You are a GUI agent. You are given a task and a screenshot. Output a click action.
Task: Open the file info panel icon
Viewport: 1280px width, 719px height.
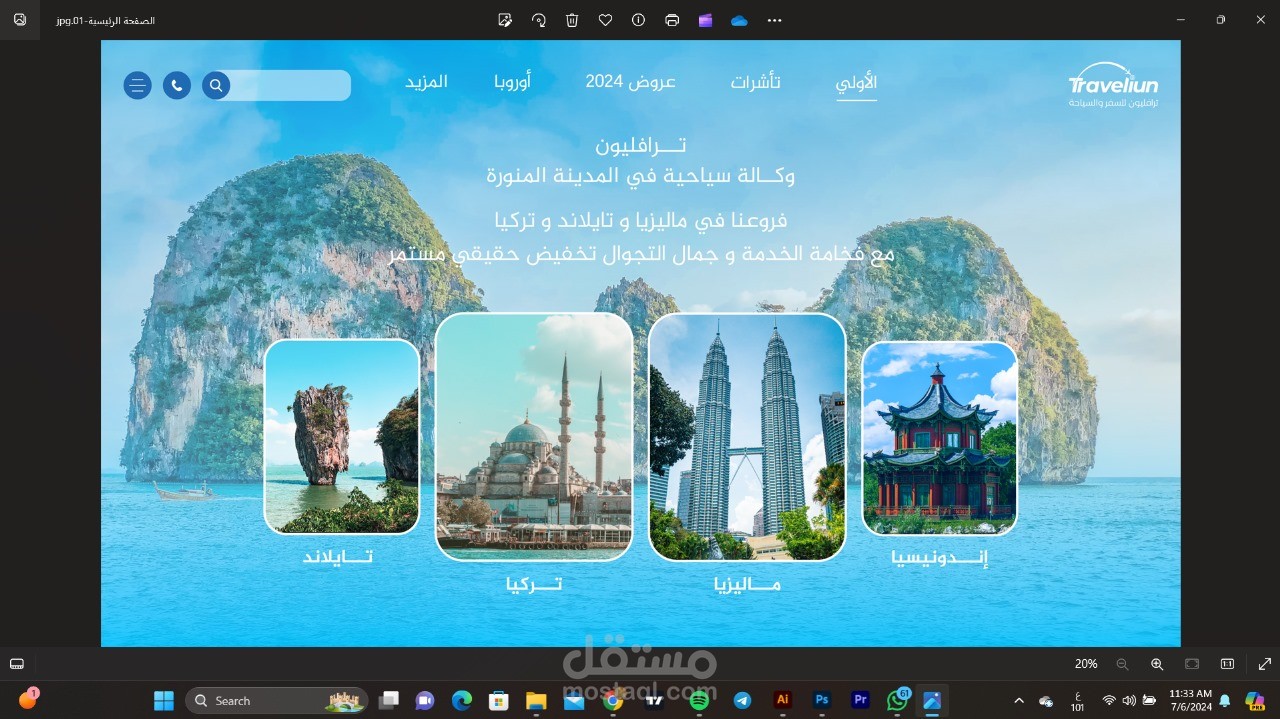tap(638, 20)
